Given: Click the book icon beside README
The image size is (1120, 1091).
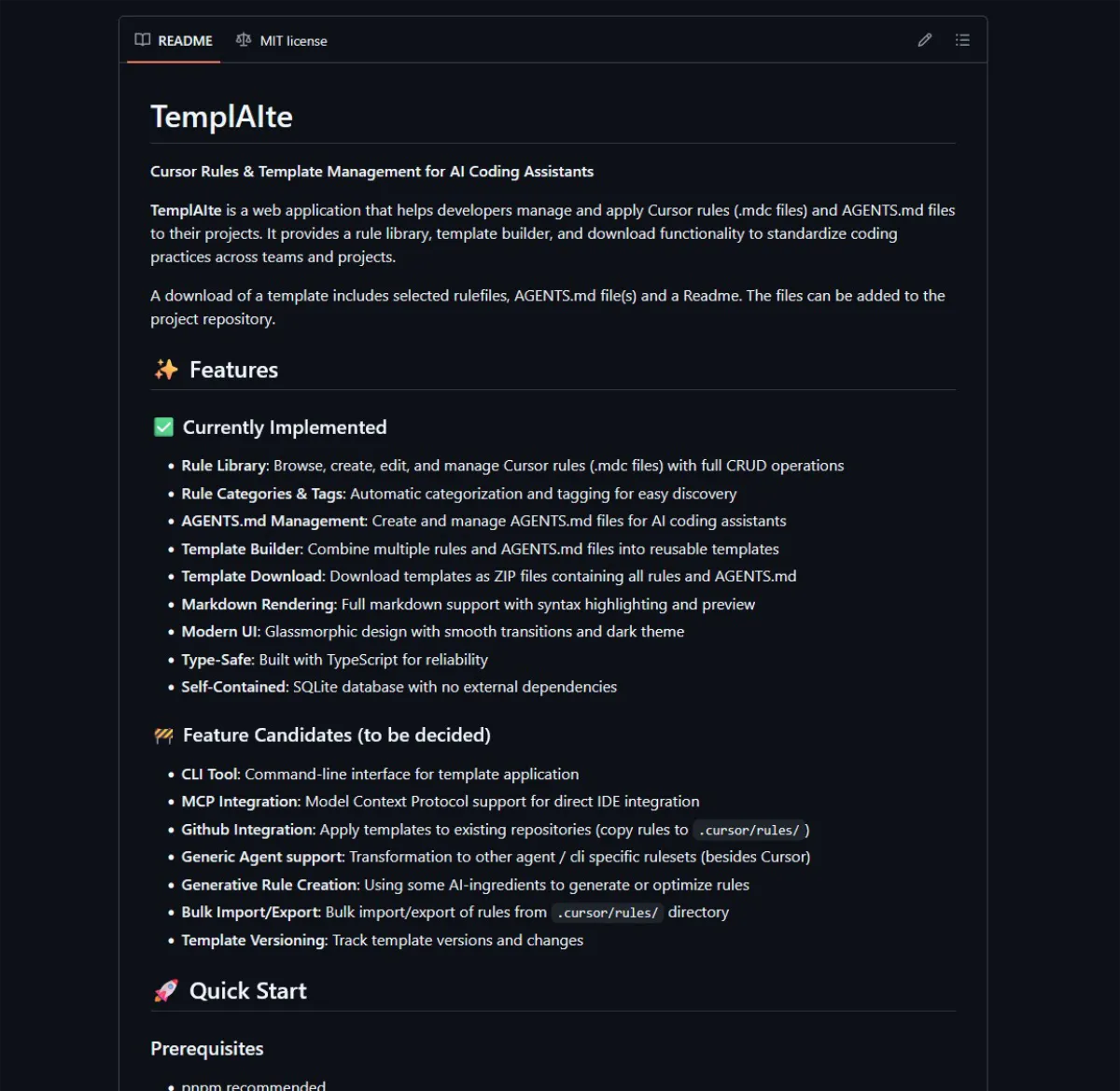Looking at the screenshot, I should pyautogui.click(x=142, y=40).
